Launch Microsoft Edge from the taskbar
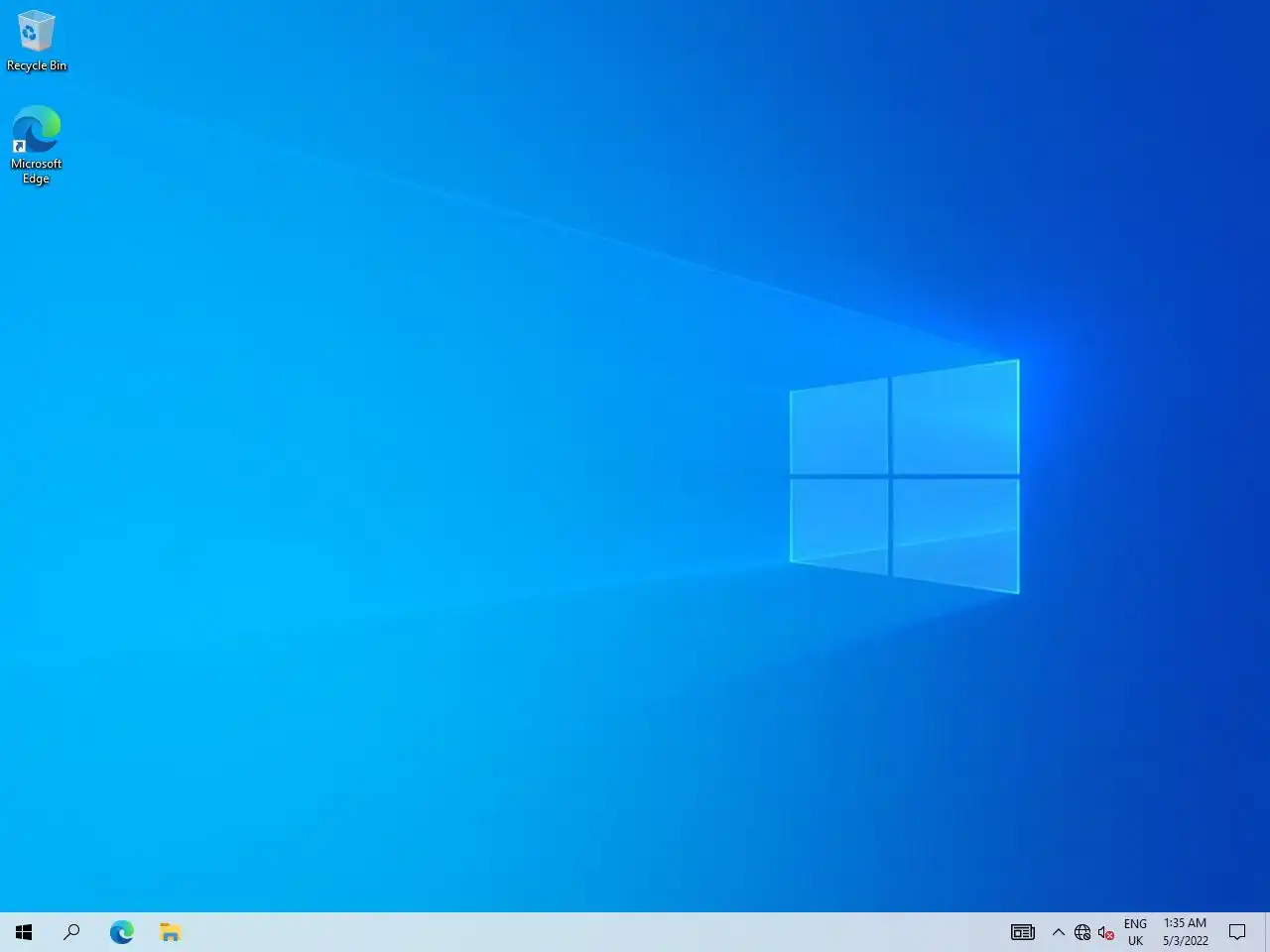The image size is (1270, 952). click(121, 932)
